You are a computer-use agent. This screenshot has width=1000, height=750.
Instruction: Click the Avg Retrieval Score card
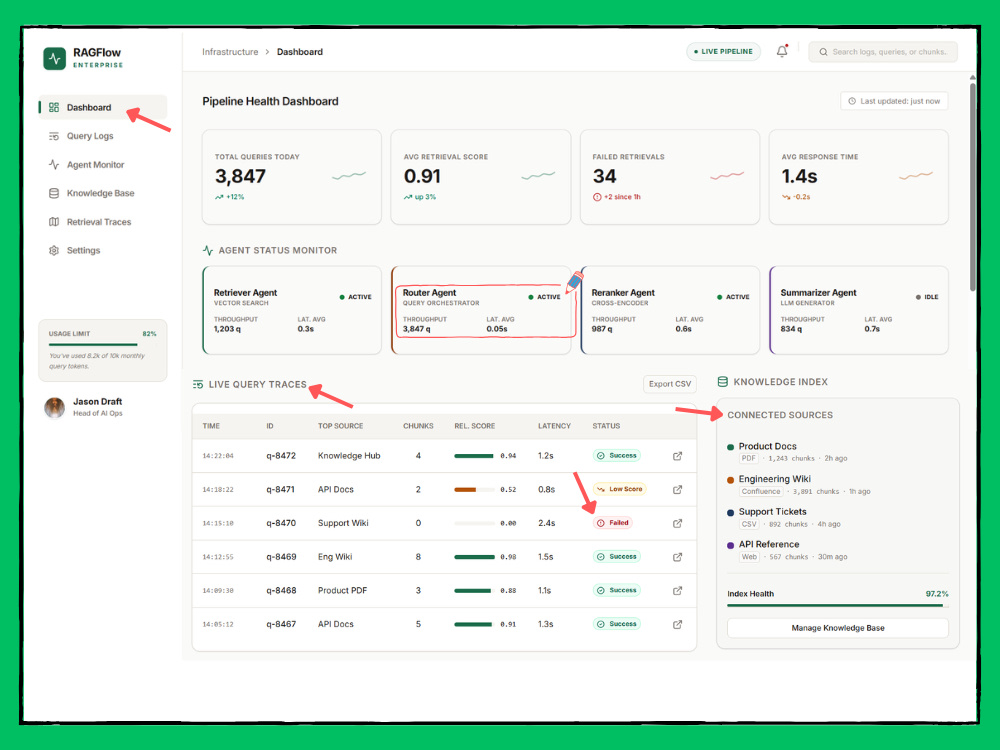point(481,177)
